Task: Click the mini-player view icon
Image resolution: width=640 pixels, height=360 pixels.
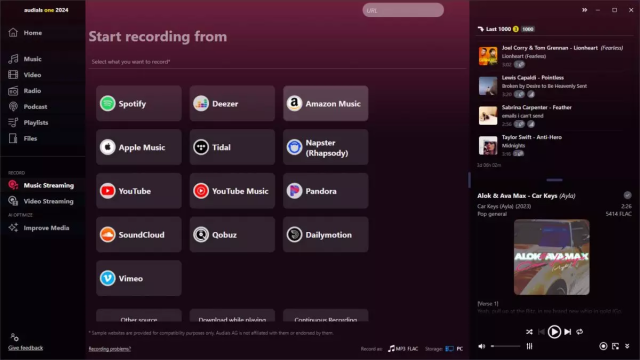Action: pyautogui.click(x=616, y=346)
